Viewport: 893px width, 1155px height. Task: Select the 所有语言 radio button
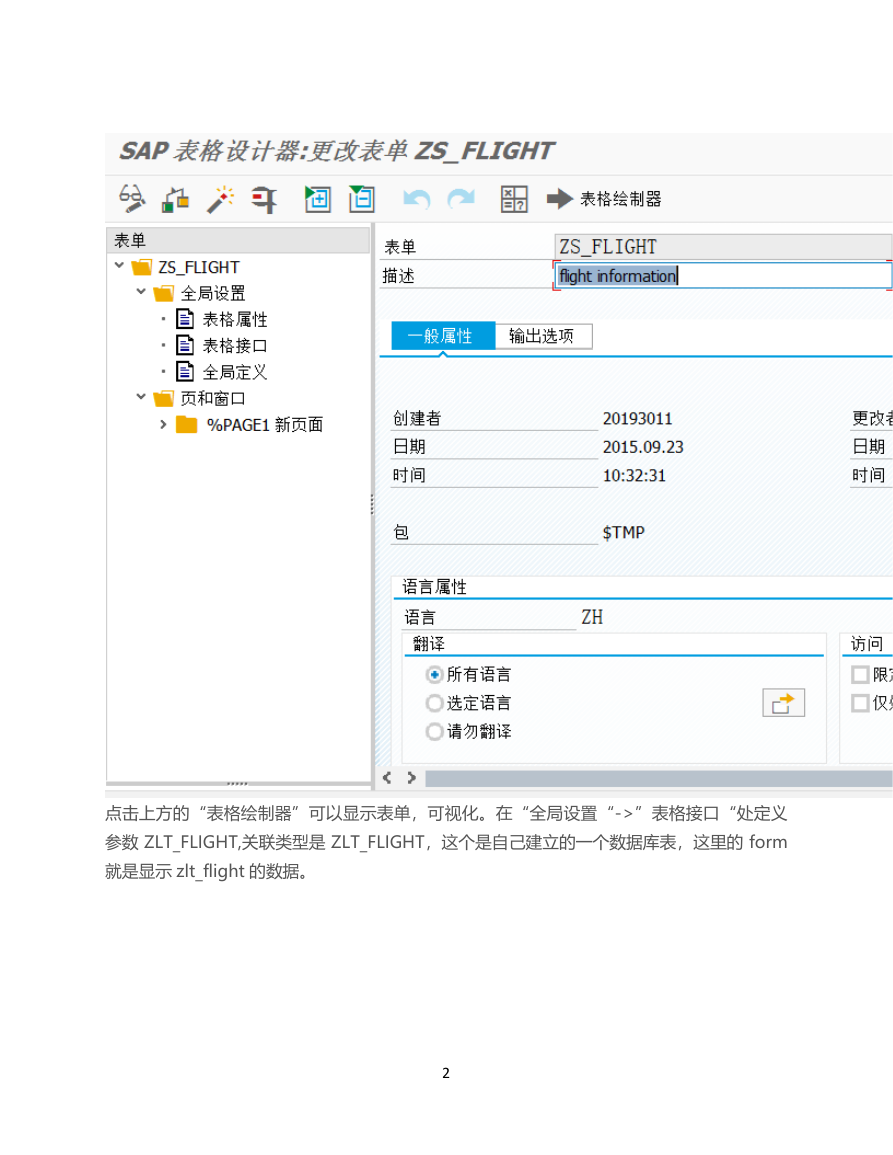point(435,675)
